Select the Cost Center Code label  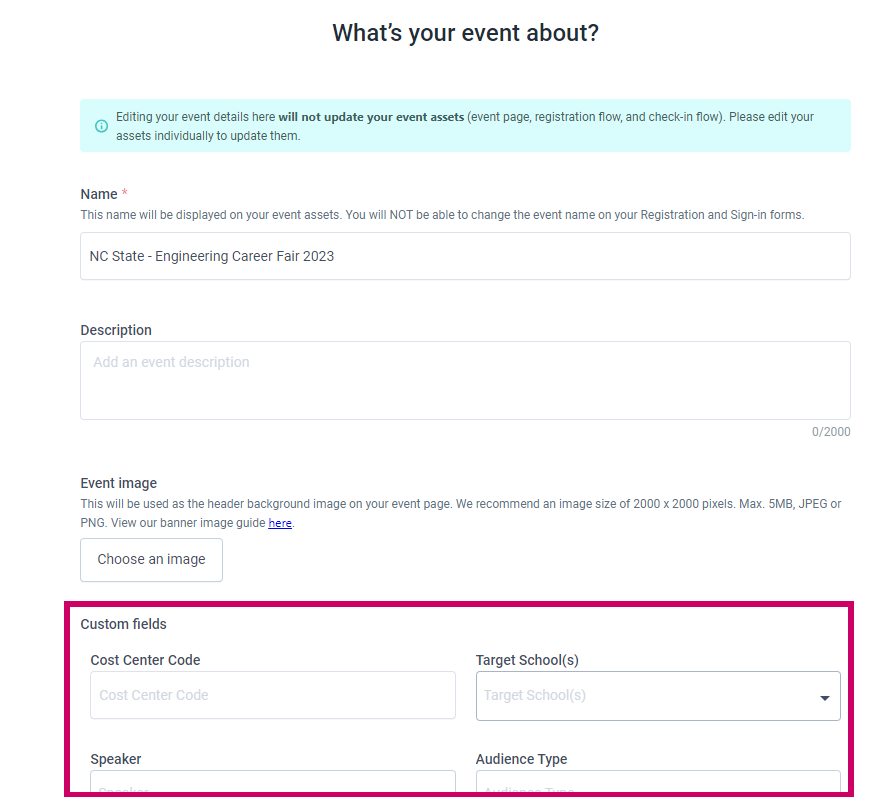pyautogui.click(x=145, y=660)
